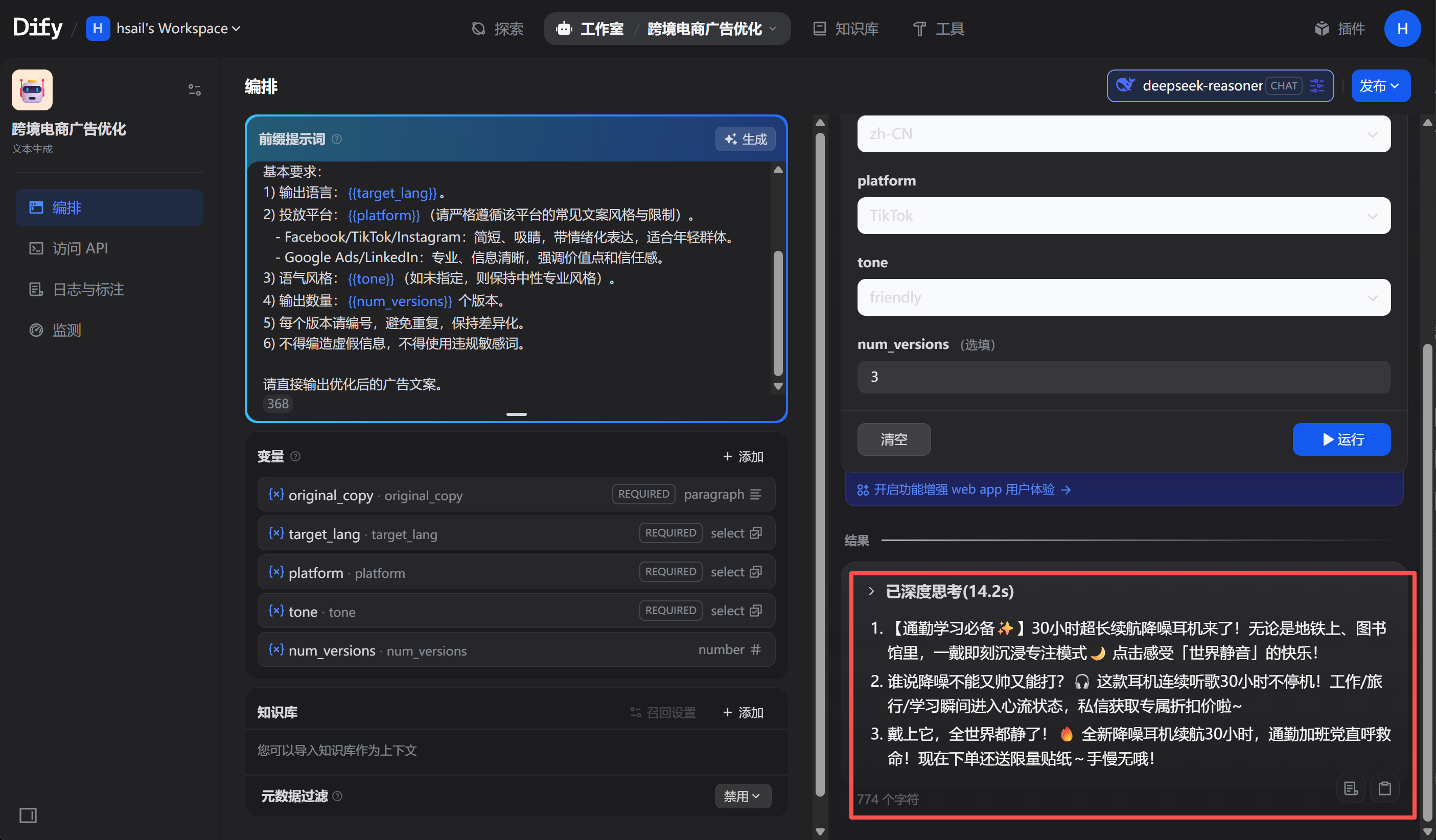Open tone friendly dropdown
1436x840 pixels.
click(1124, 297)
